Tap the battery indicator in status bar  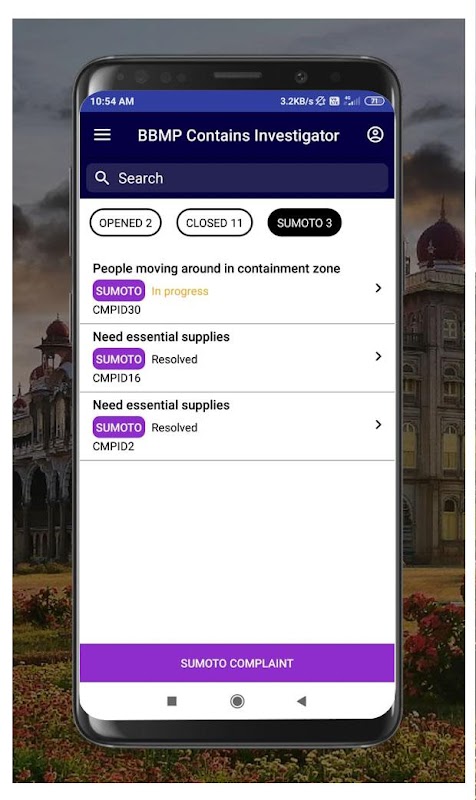pyautogui.click(x=374, y=101)
